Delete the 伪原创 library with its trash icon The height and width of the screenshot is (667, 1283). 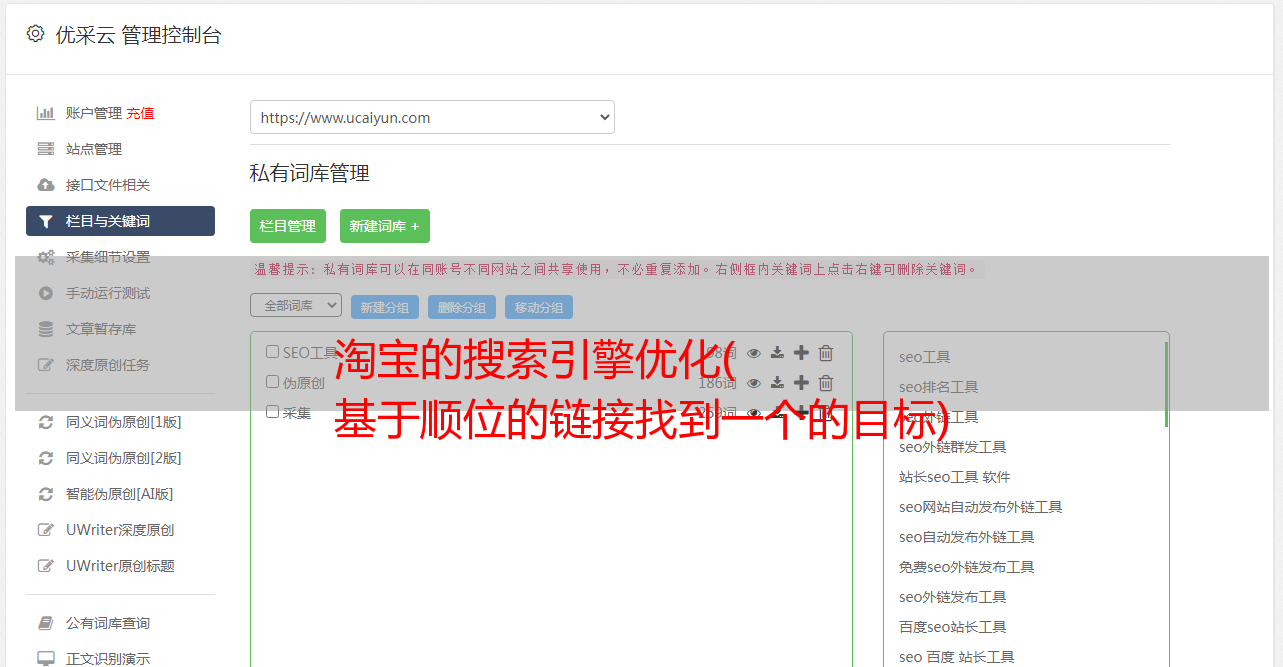[x=826, y=383]
